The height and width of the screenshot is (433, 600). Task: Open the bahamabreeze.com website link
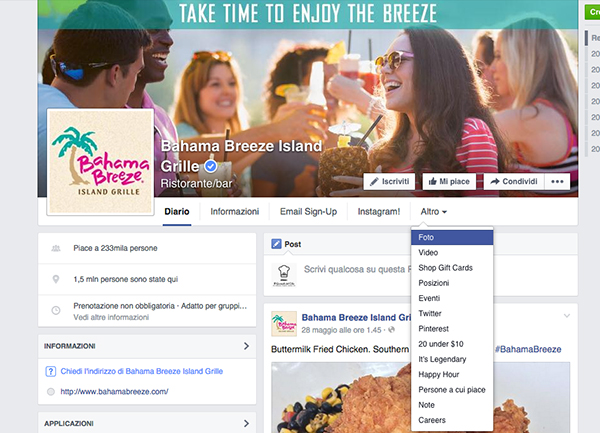[114, 392]
